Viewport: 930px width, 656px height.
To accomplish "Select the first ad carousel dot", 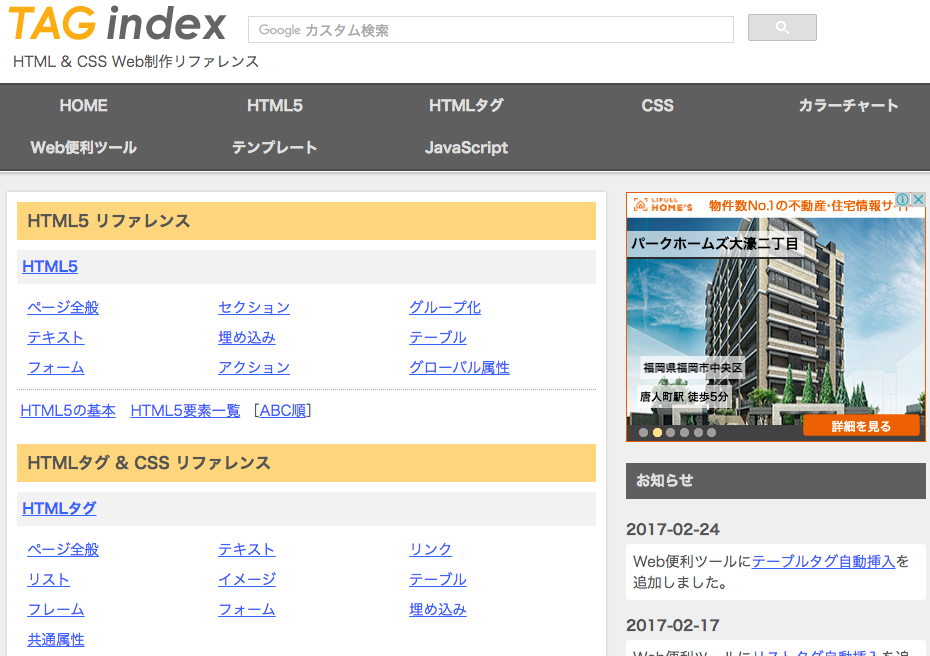I will coord(643,433).
